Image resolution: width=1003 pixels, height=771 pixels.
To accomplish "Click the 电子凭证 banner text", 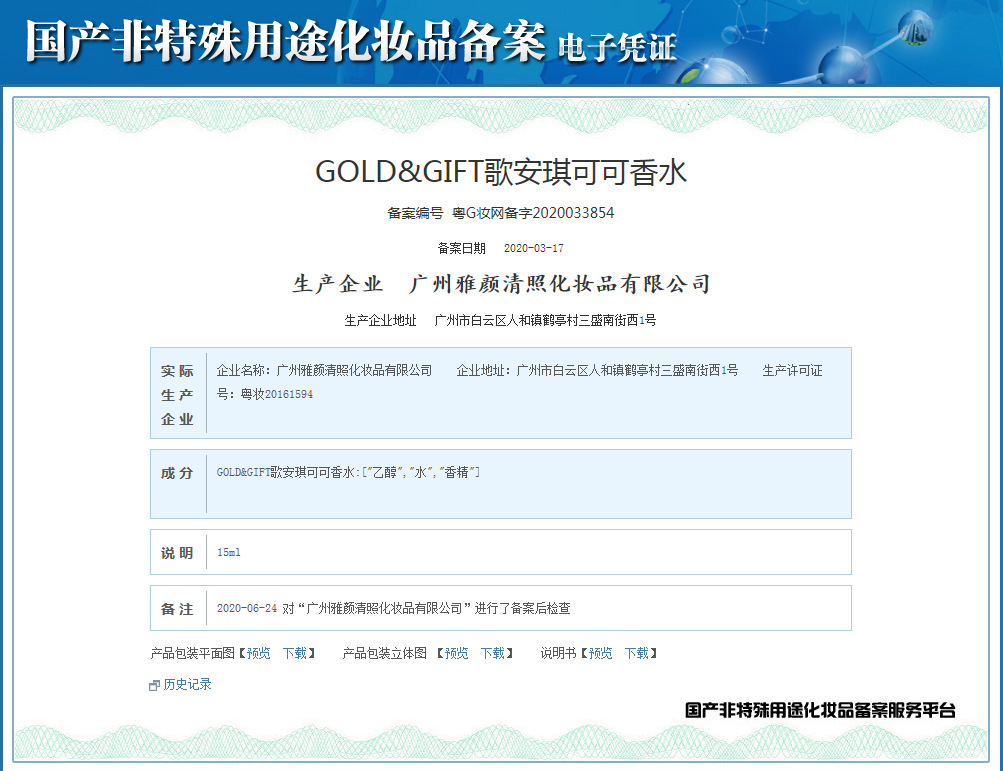I will click(x=617, y=47).
